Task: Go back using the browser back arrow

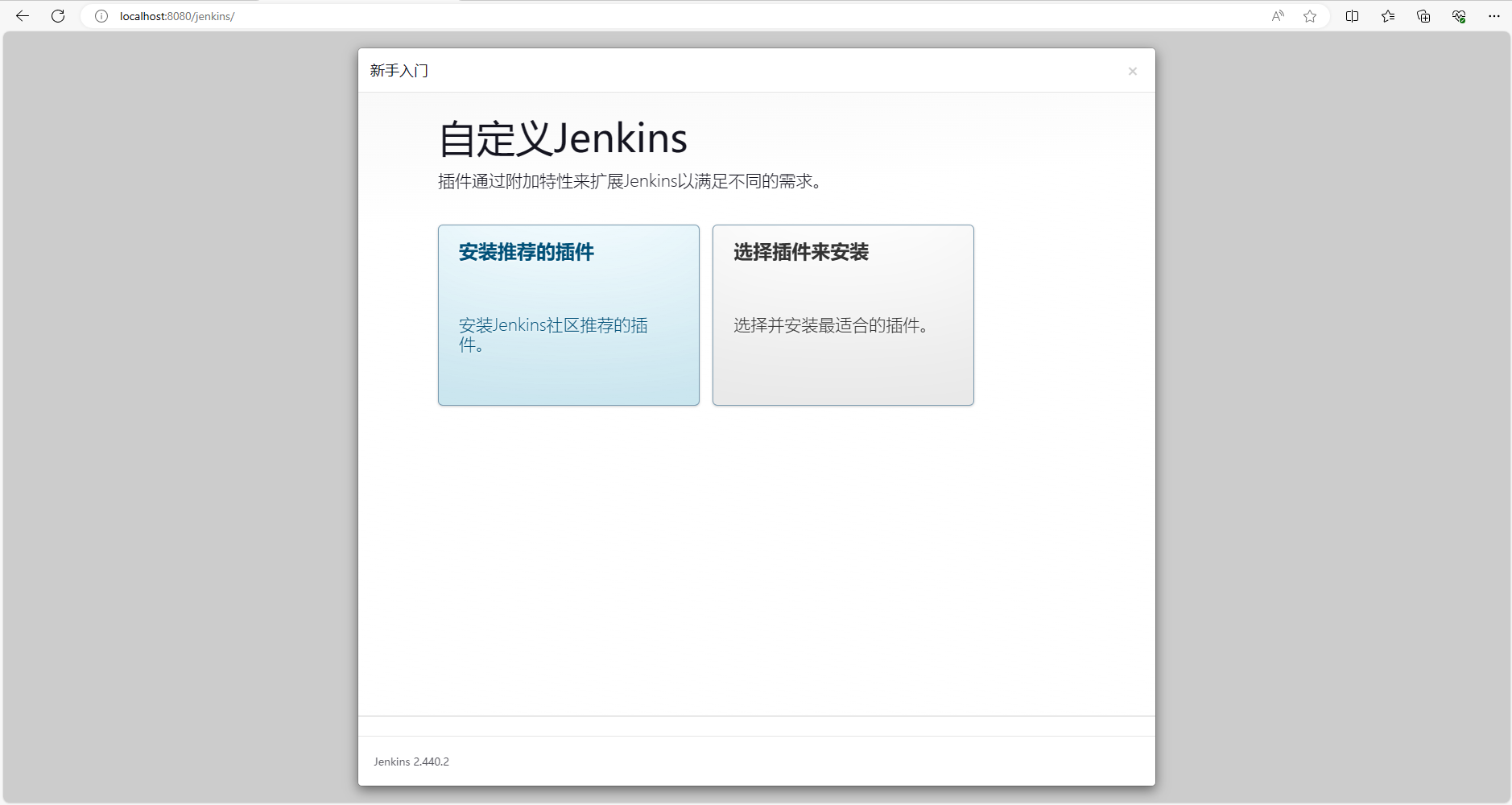Action: [x=23, y=16]
